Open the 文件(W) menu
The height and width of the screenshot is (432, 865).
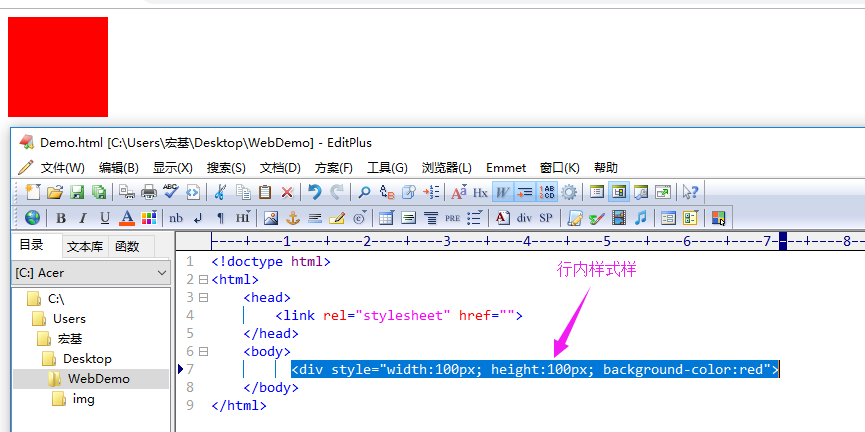(x=62, y=168)
